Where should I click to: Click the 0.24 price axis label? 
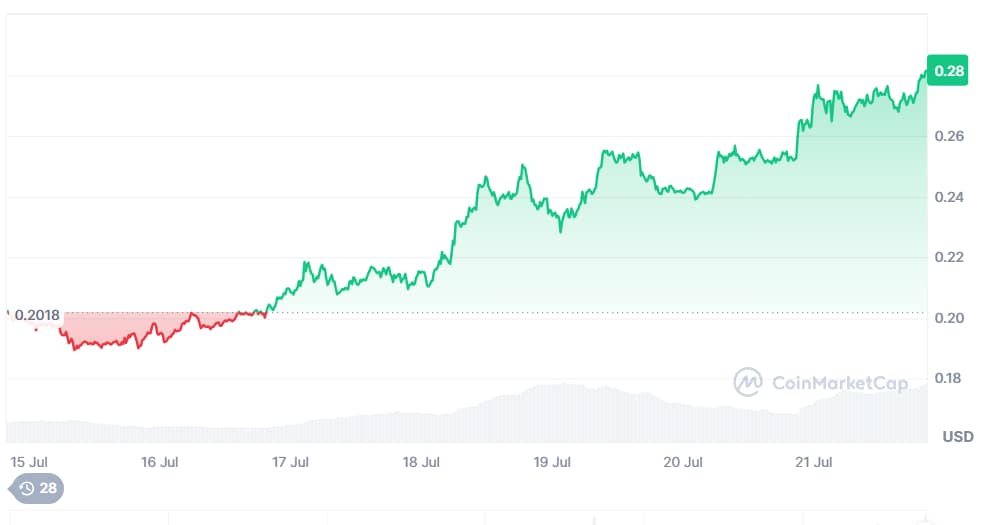point(950,197)
